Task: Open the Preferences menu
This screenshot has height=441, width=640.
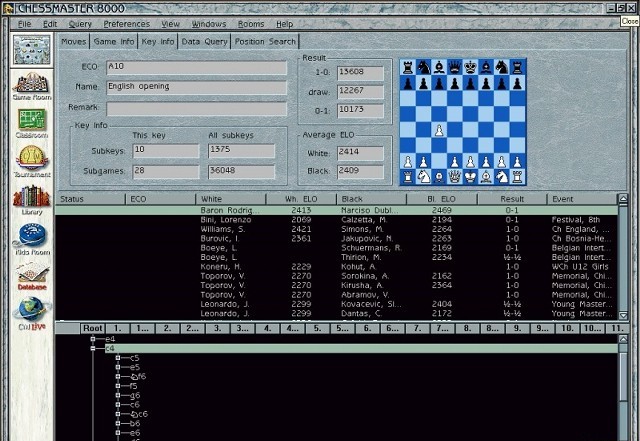Action: 127,23
